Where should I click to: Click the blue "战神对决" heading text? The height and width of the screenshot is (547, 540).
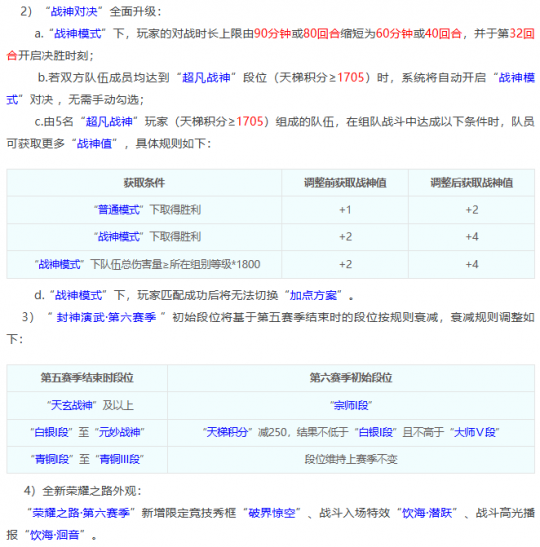74,12
